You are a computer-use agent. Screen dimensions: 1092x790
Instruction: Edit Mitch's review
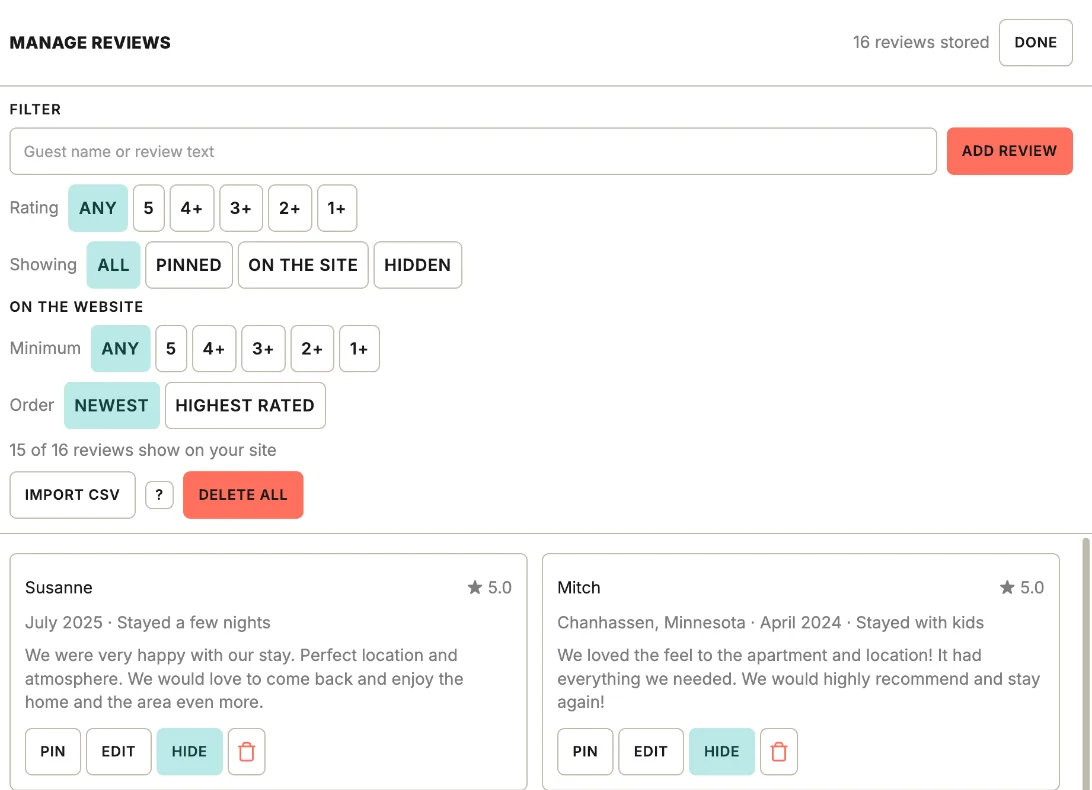650,752
